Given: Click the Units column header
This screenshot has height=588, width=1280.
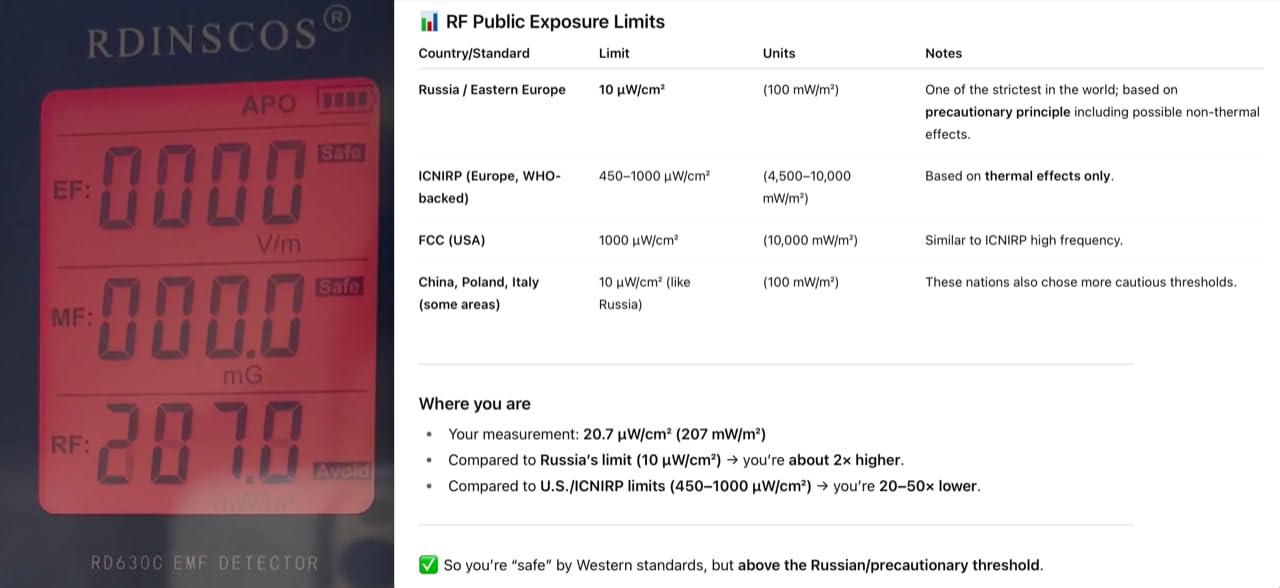Looking at the screenshot, I should pyautogui.click(x=780, y=53).
